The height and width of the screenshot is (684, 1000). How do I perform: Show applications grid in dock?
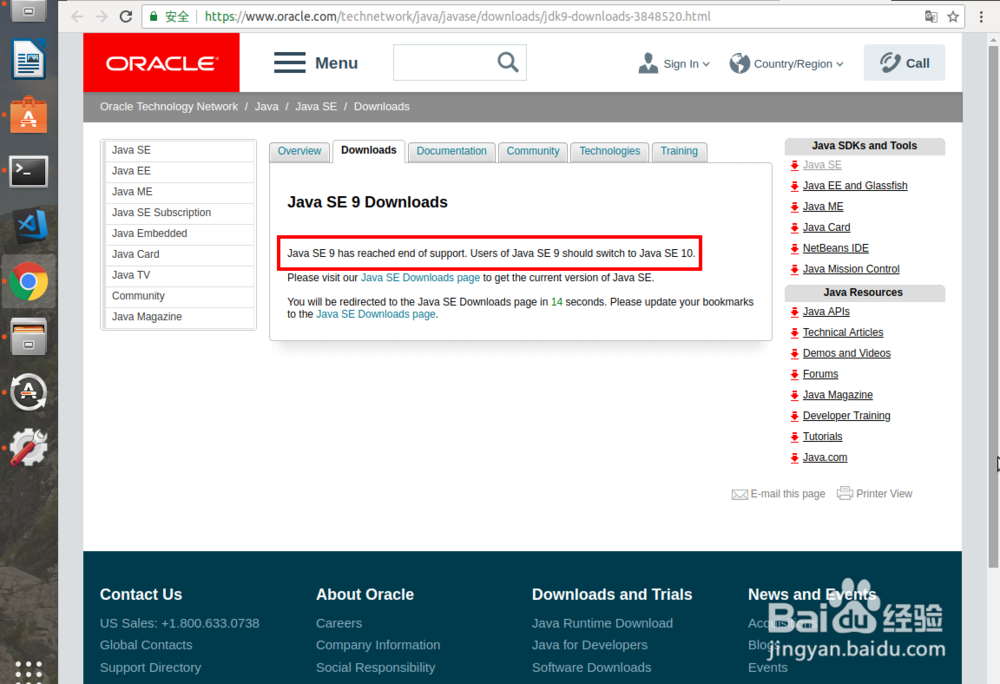29,671
